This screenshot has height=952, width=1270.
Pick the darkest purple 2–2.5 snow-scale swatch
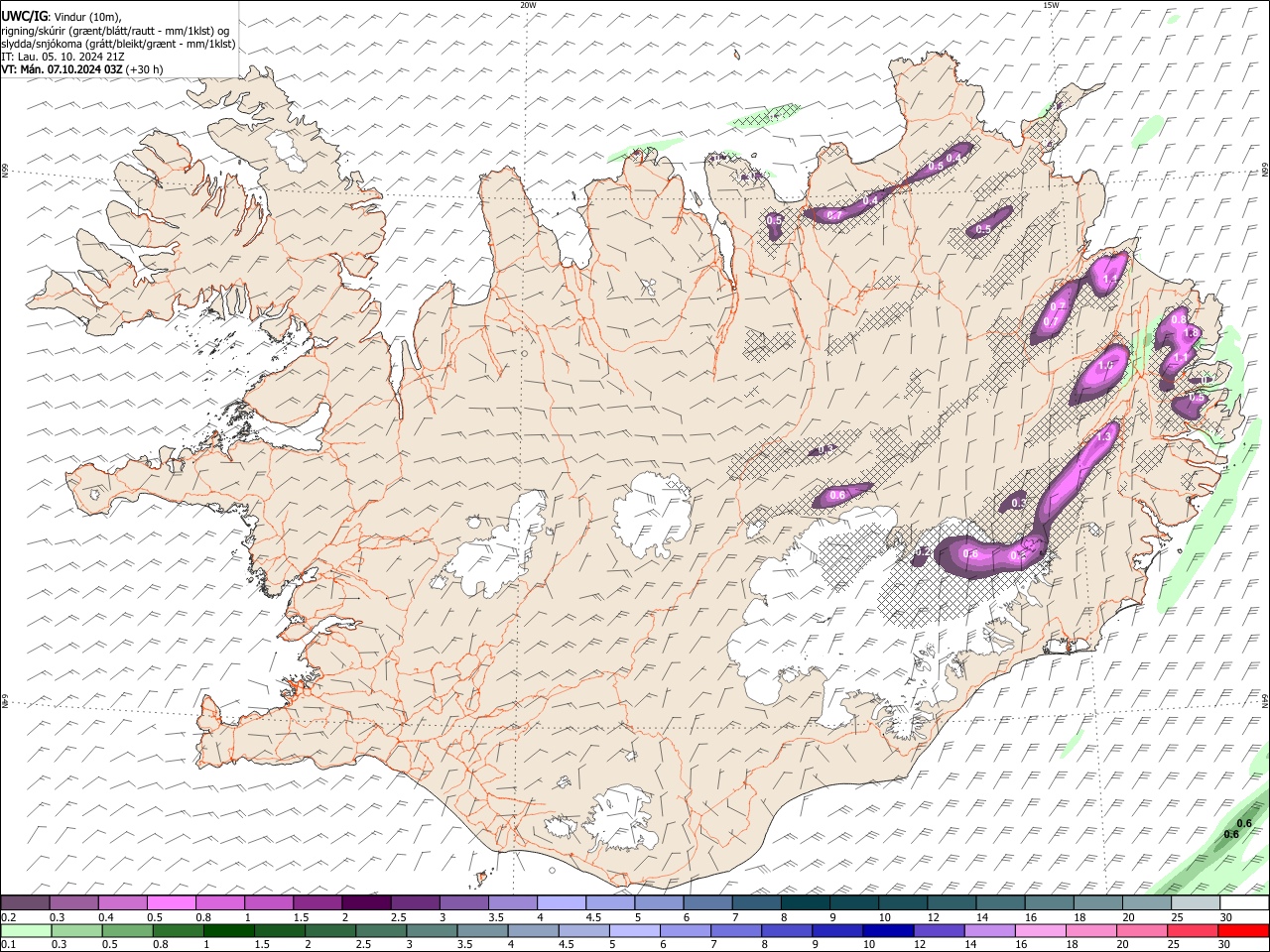point(366,902)
